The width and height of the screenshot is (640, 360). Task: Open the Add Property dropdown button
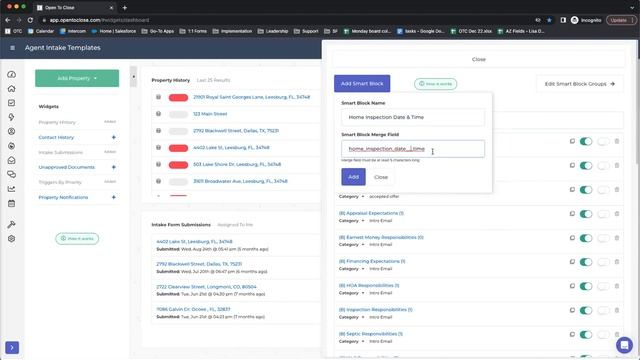[x=77, y=78]
